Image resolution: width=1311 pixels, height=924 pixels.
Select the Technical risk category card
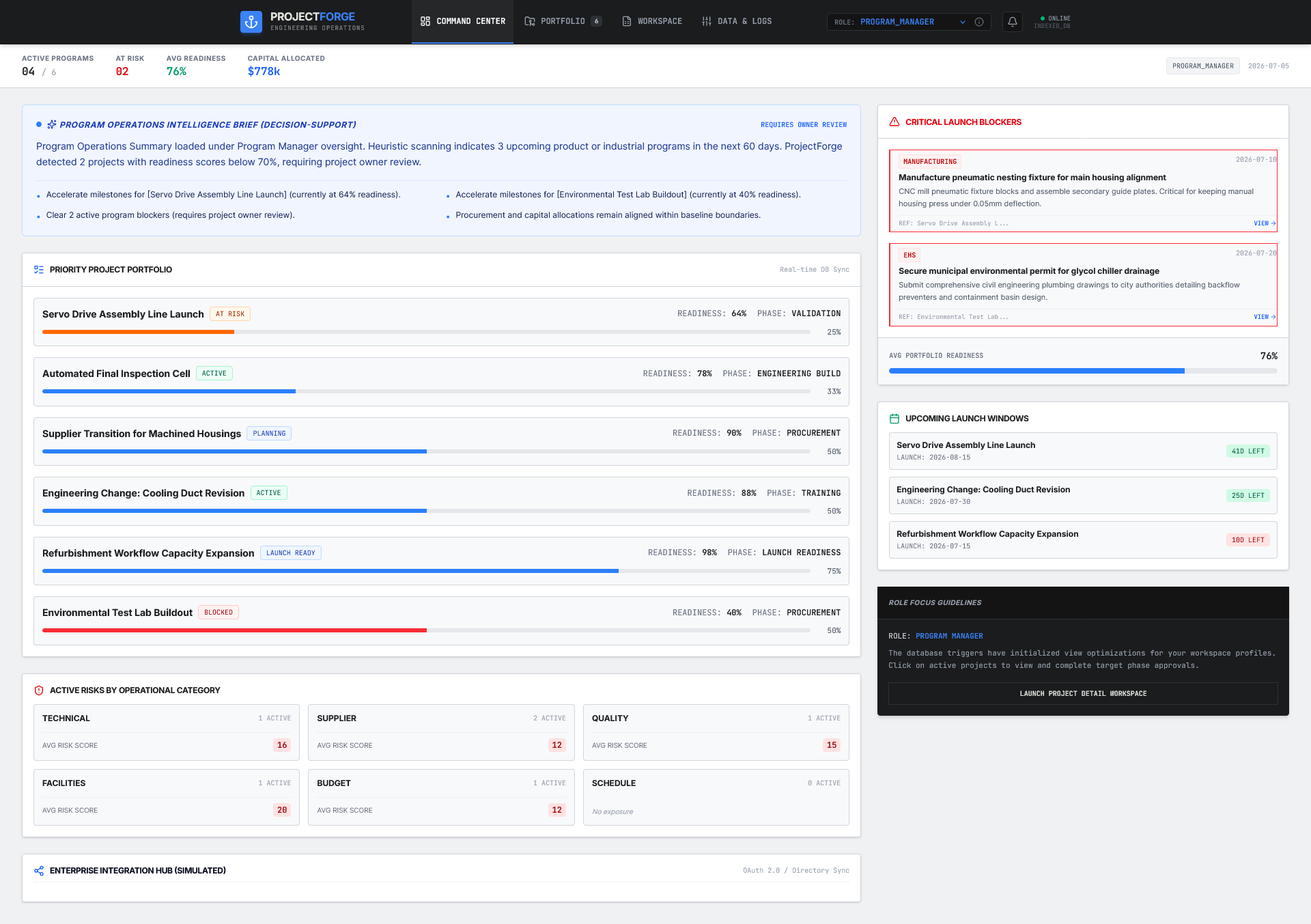[167, 732]
